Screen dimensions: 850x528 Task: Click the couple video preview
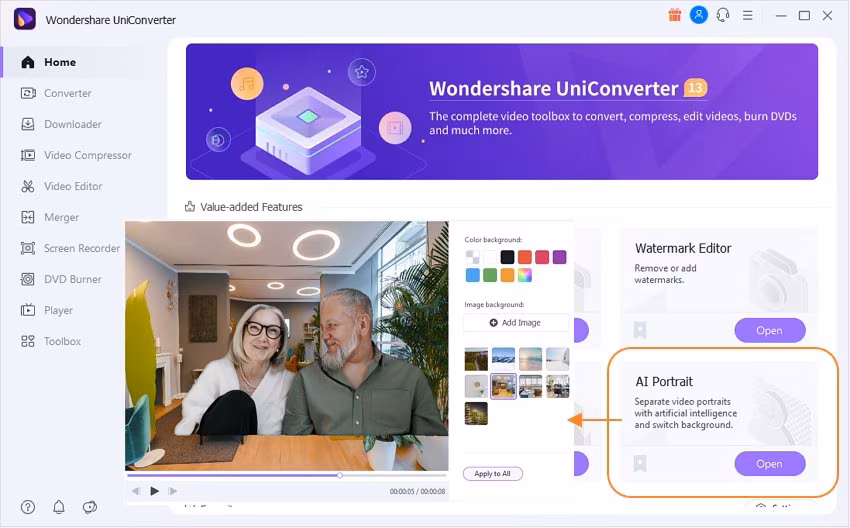tap(287, 345)
